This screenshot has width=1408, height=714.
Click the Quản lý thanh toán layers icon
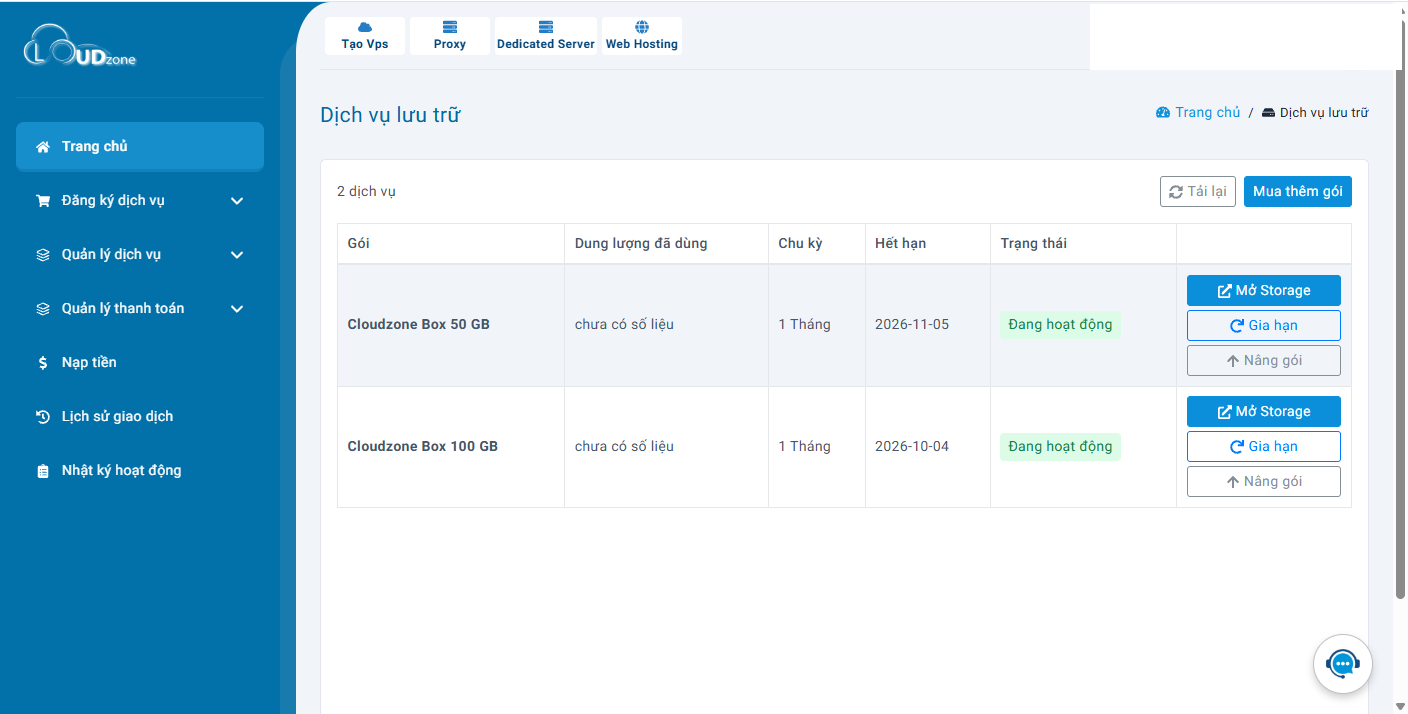[43, 309]
